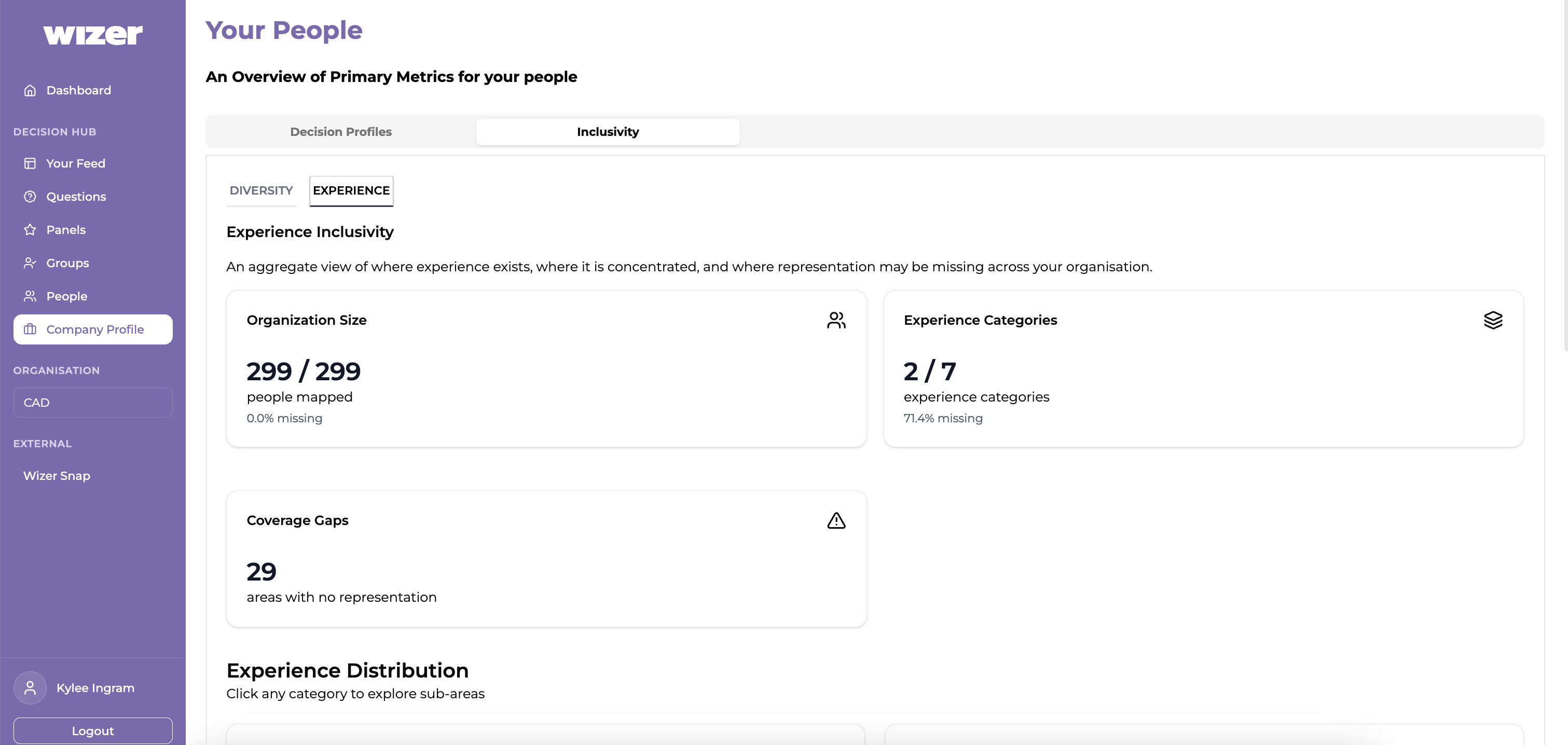Image resolution: width=1568 pixels, height=745 pixels.
Task: Open the Coverage Gaps card
Action: click(546, 558)
